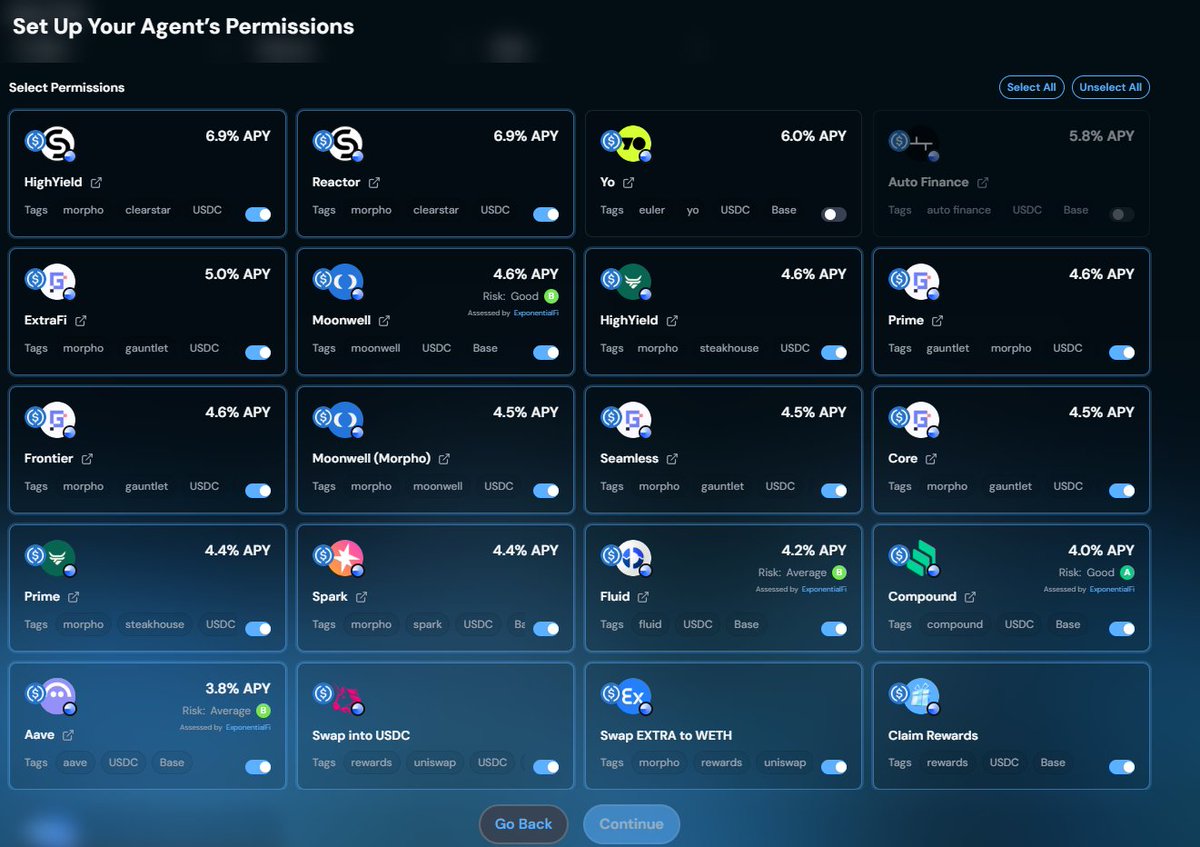The width and height of the screenshot is (1200, 847).
Task: Click the Go Back button
Action: click(x=524, y=824)
